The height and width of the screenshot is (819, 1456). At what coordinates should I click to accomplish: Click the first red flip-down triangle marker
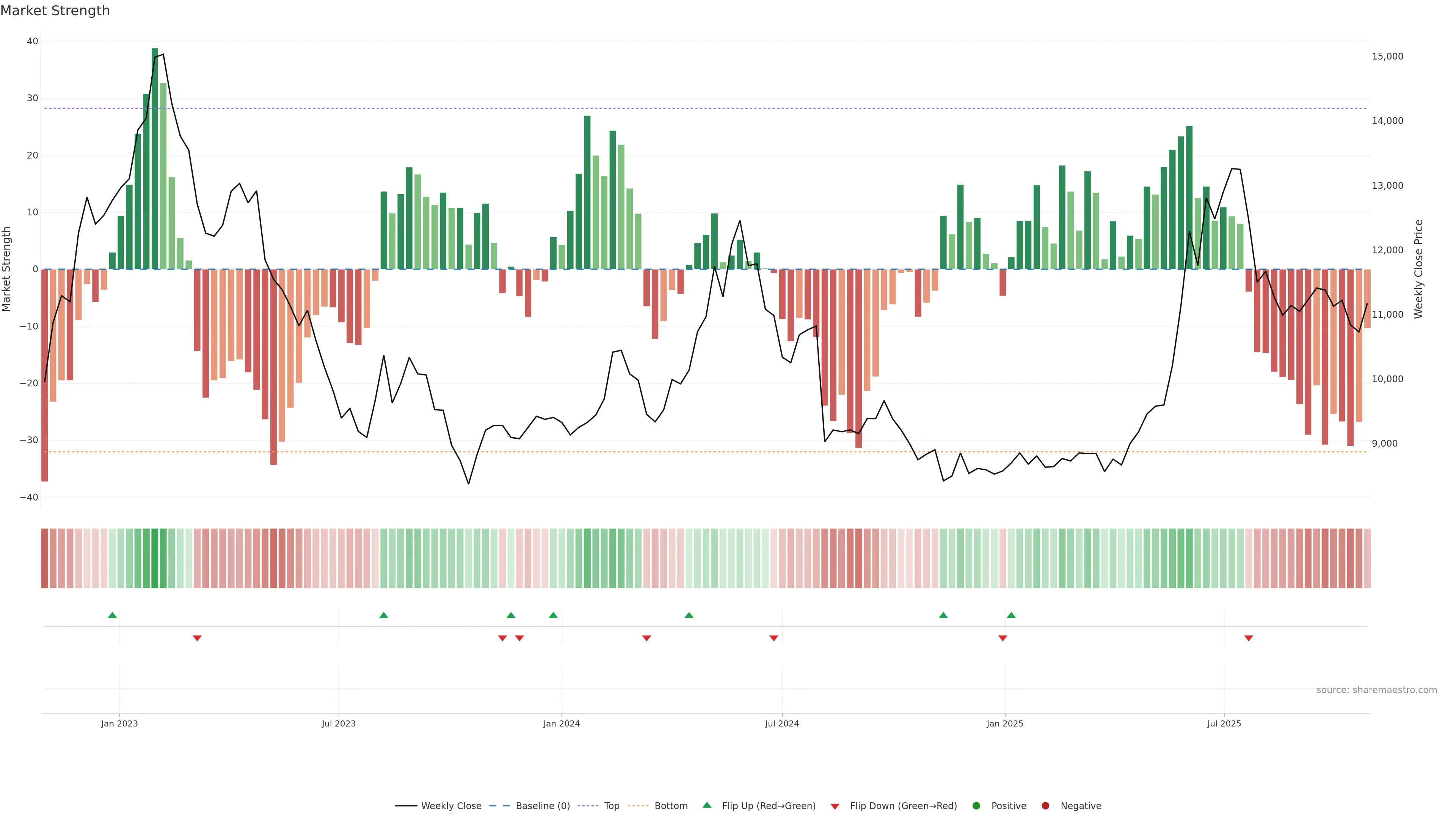[x=197, y=638]
